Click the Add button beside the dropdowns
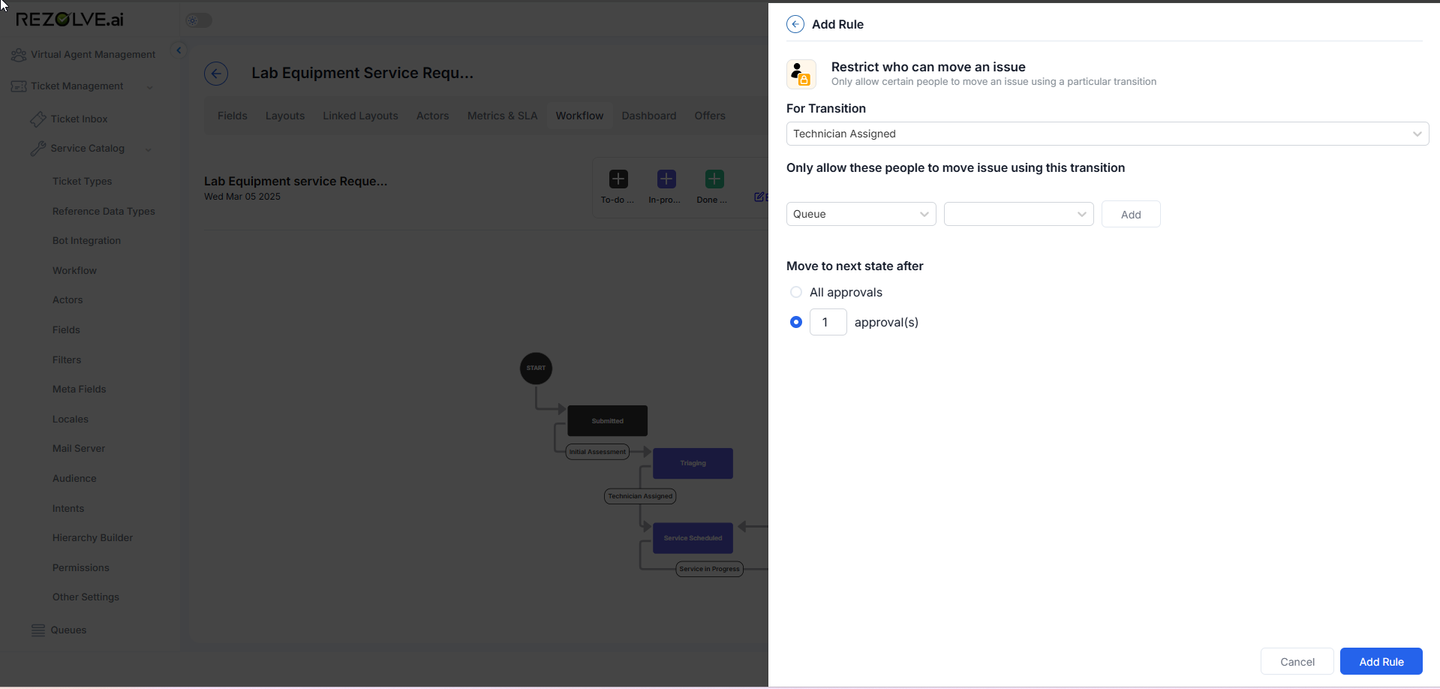 coord(1131,214)
